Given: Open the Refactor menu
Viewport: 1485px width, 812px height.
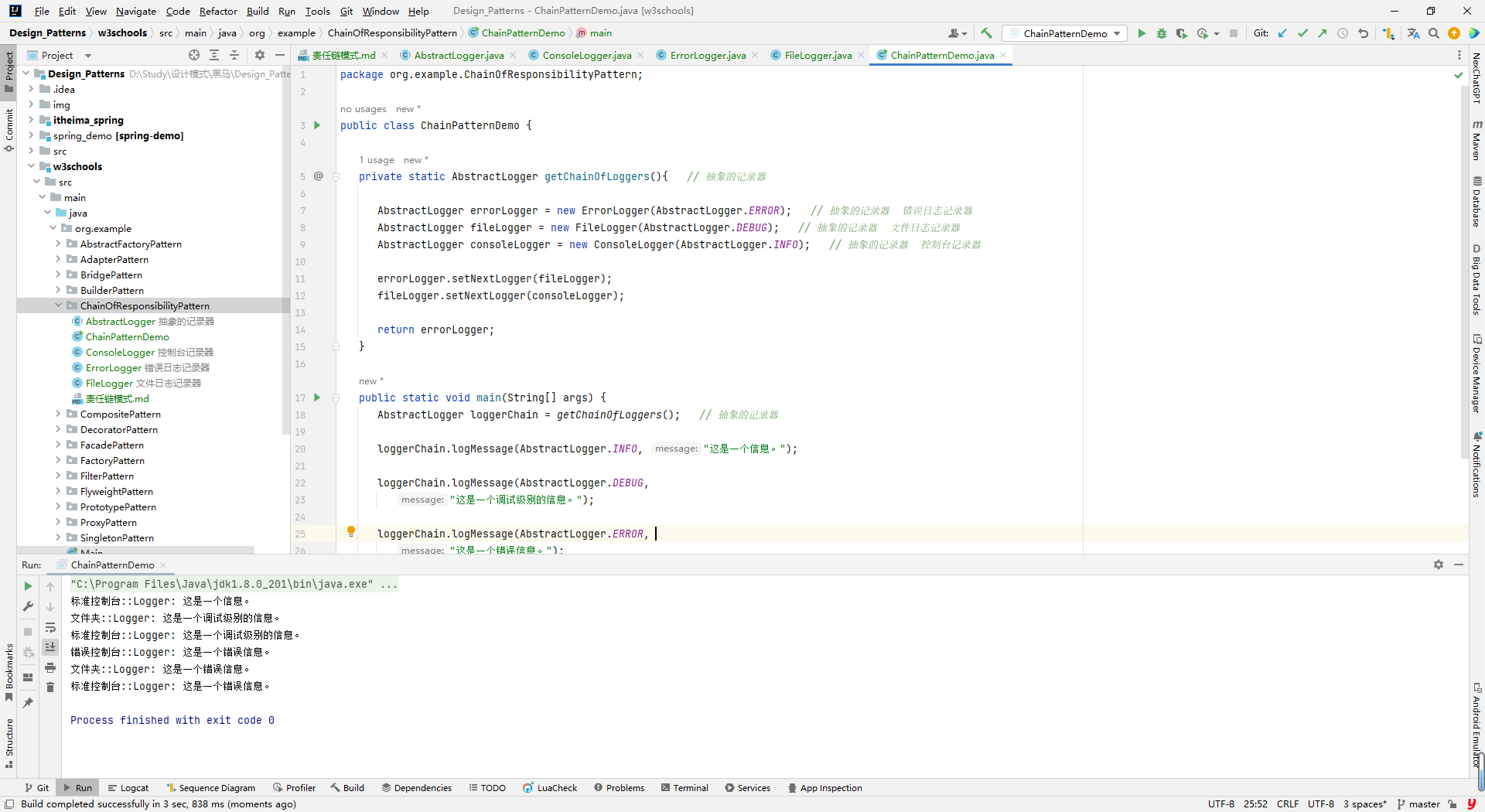Looking at the screenshot, I should (217, 11).
